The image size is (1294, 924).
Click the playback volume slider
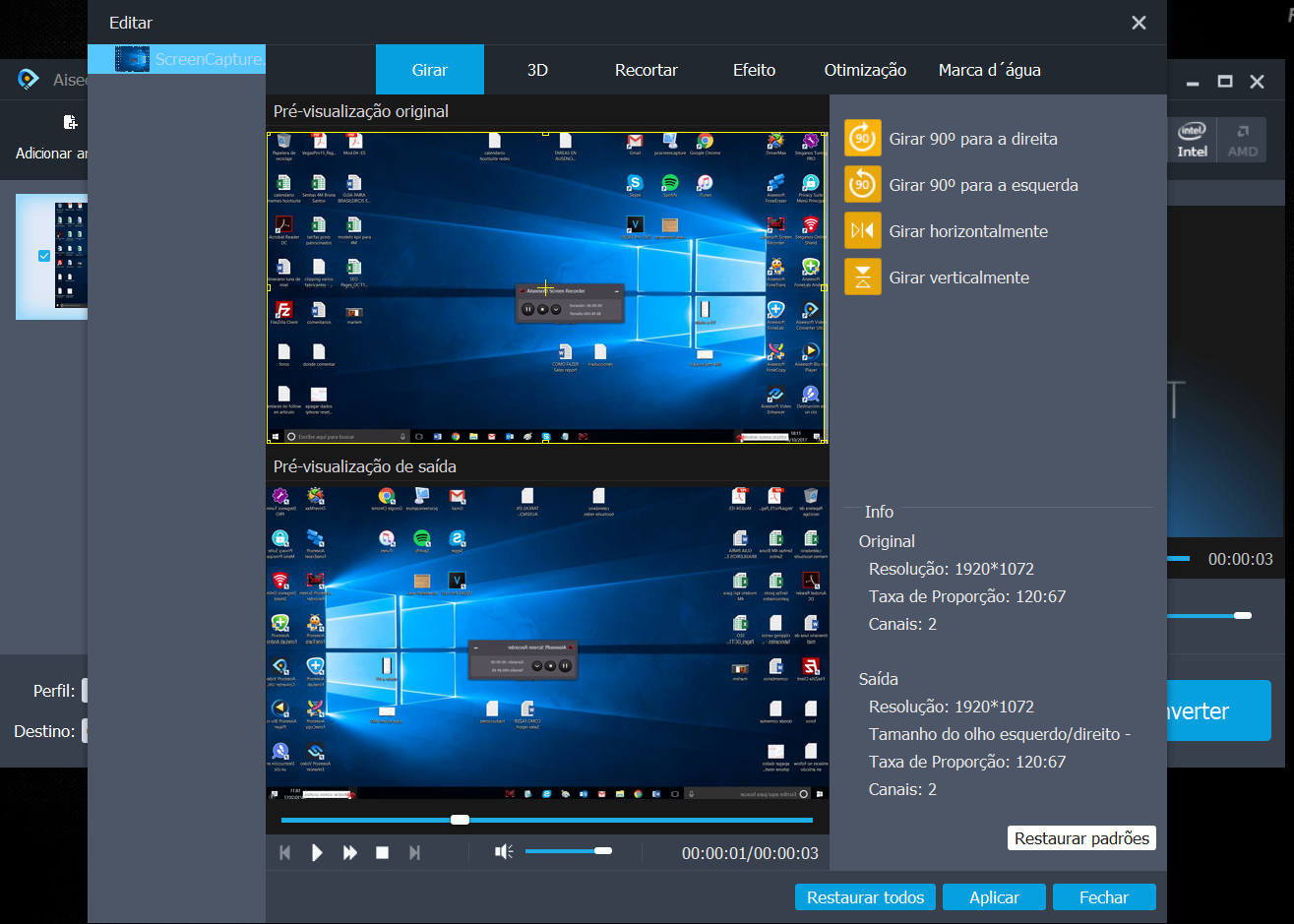click(568, 851)
